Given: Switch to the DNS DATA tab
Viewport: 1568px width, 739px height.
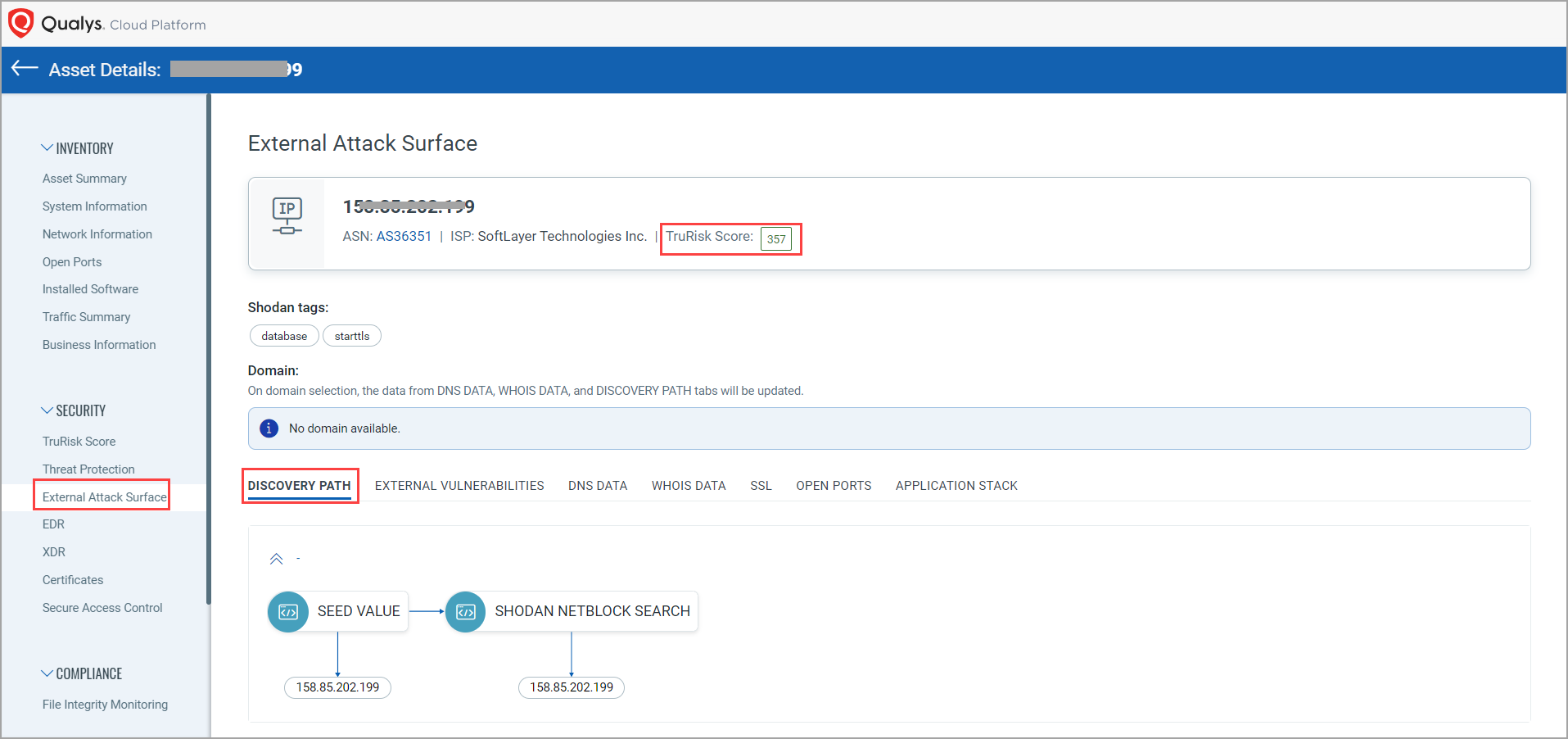Looking at the screenshot, I should click(x=598, y=486).
